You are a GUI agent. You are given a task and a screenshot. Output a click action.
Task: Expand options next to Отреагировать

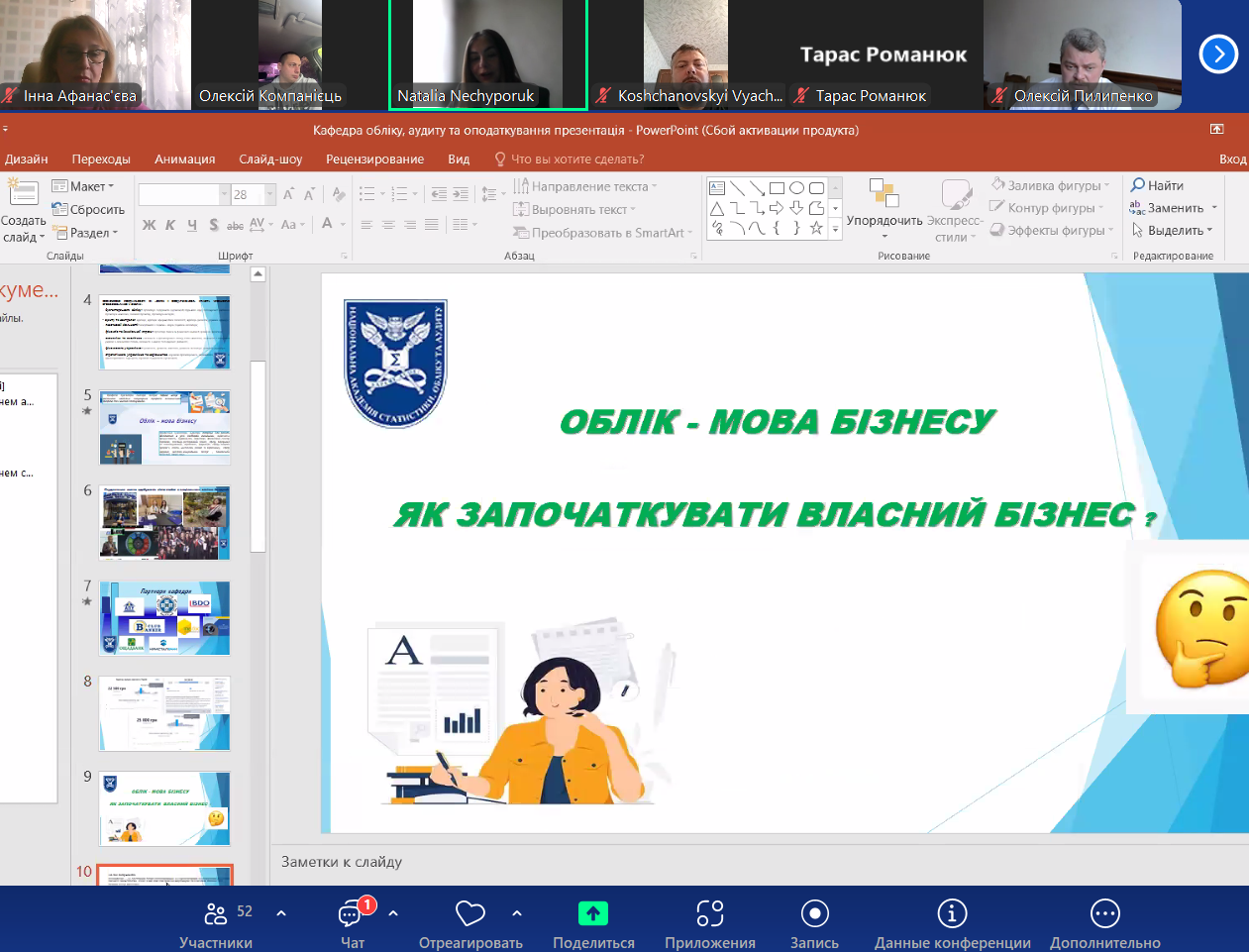[517, 913]
